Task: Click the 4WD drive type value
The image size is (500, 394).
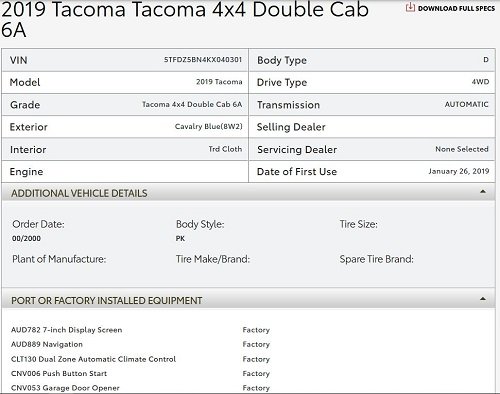Action: [x=480, y=82]
